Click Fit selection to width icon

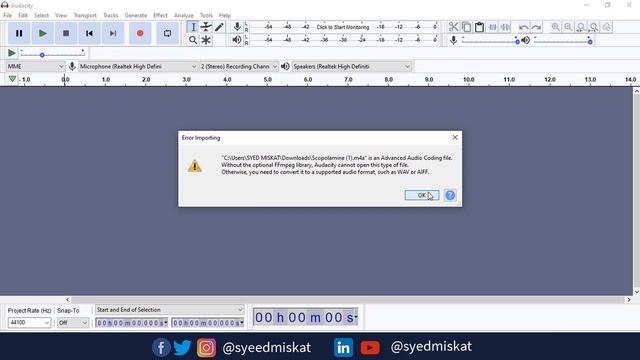pos(581,27)
